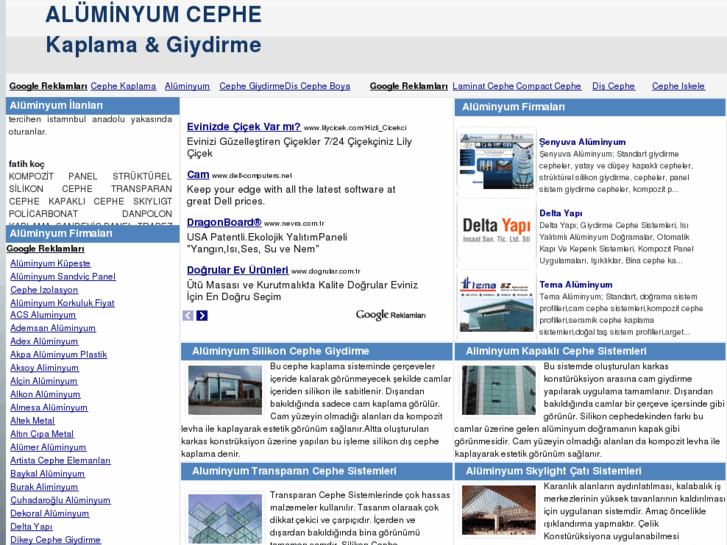
Task: Open the Şenyuva Alüminyum thumbnail image
Action: pyautogui.click(x=497, y=160)
